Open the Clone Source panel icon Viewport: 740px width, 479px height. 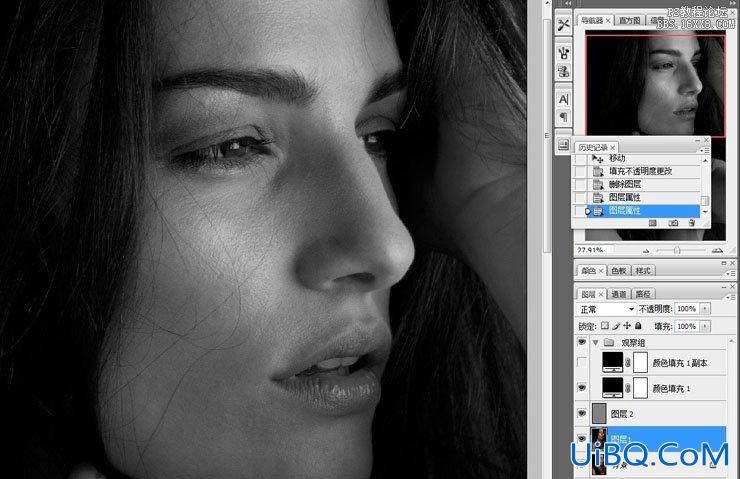point(563,72)
